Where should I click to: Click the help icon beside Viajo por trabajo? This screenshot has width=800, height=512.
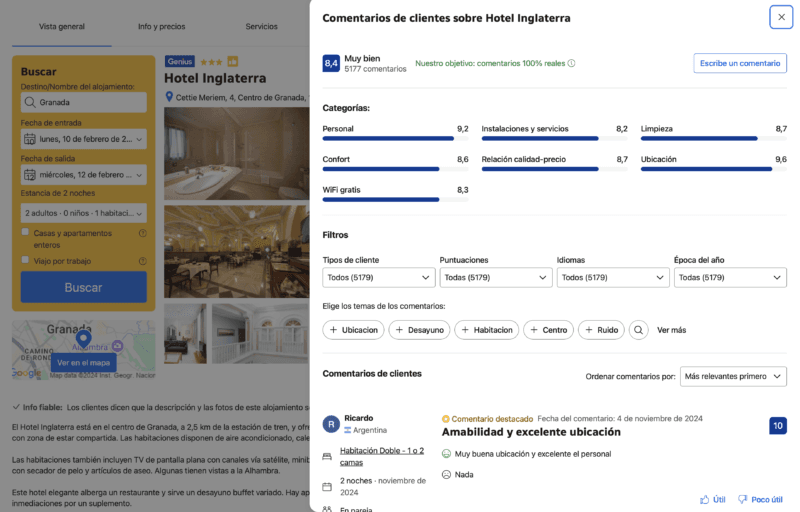(143, 261)
